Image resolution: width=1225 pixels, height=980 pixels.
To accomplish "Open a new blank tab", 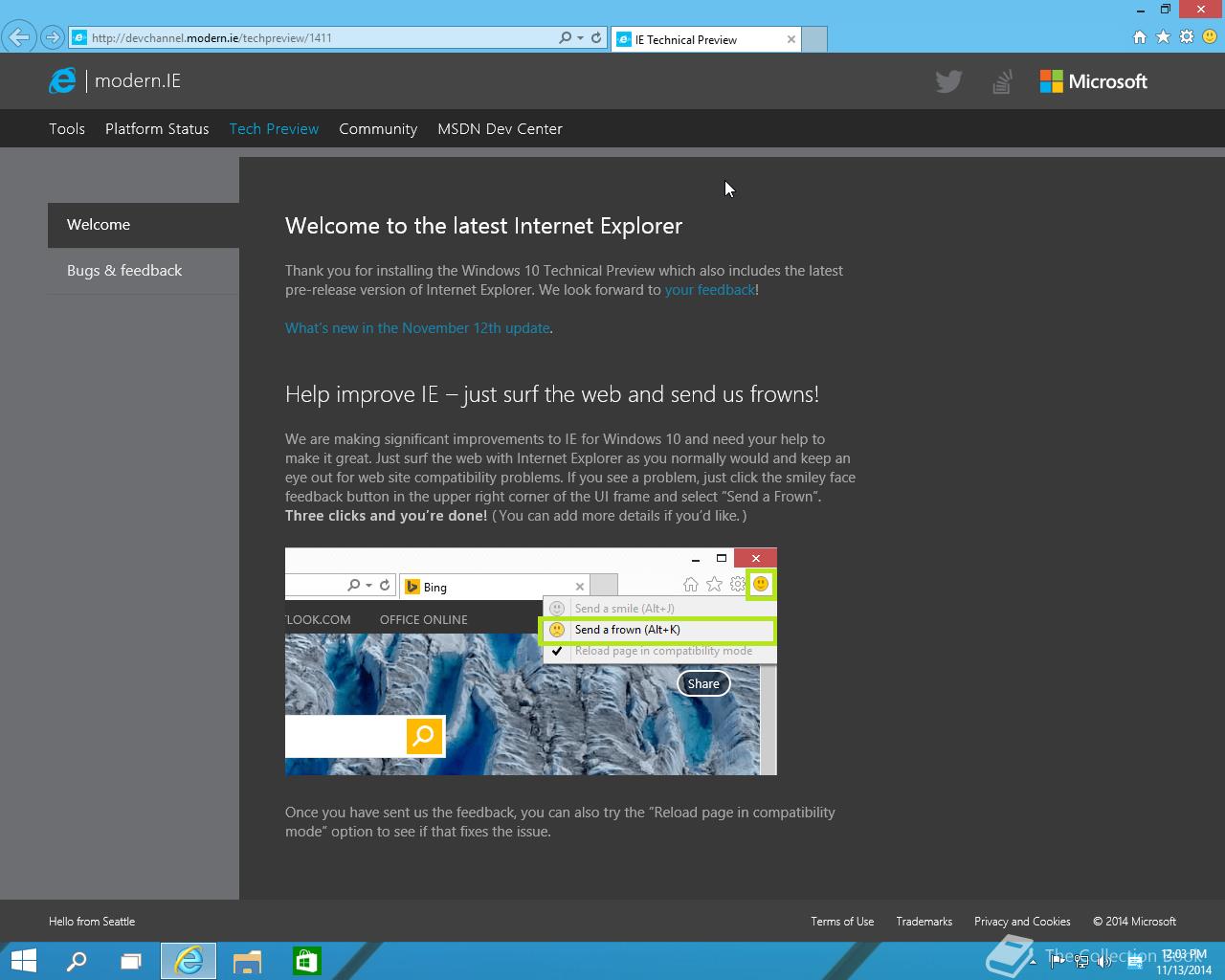I will pyautogui.click(x=814, y=39).
